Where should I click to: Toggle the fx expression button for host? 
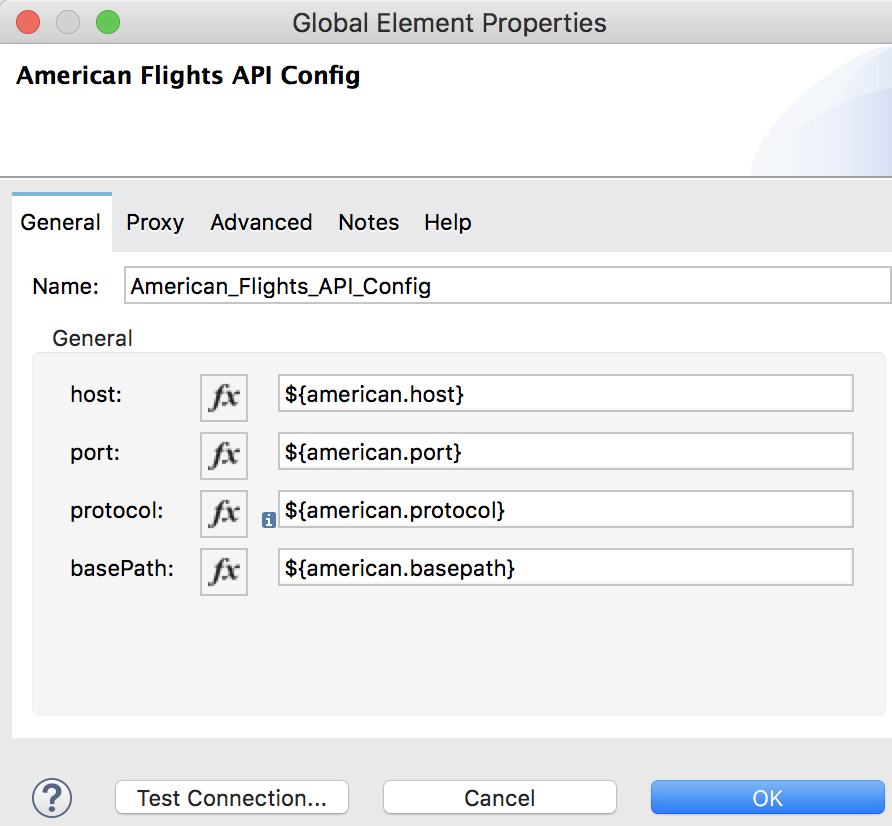[x=224, y=397]
